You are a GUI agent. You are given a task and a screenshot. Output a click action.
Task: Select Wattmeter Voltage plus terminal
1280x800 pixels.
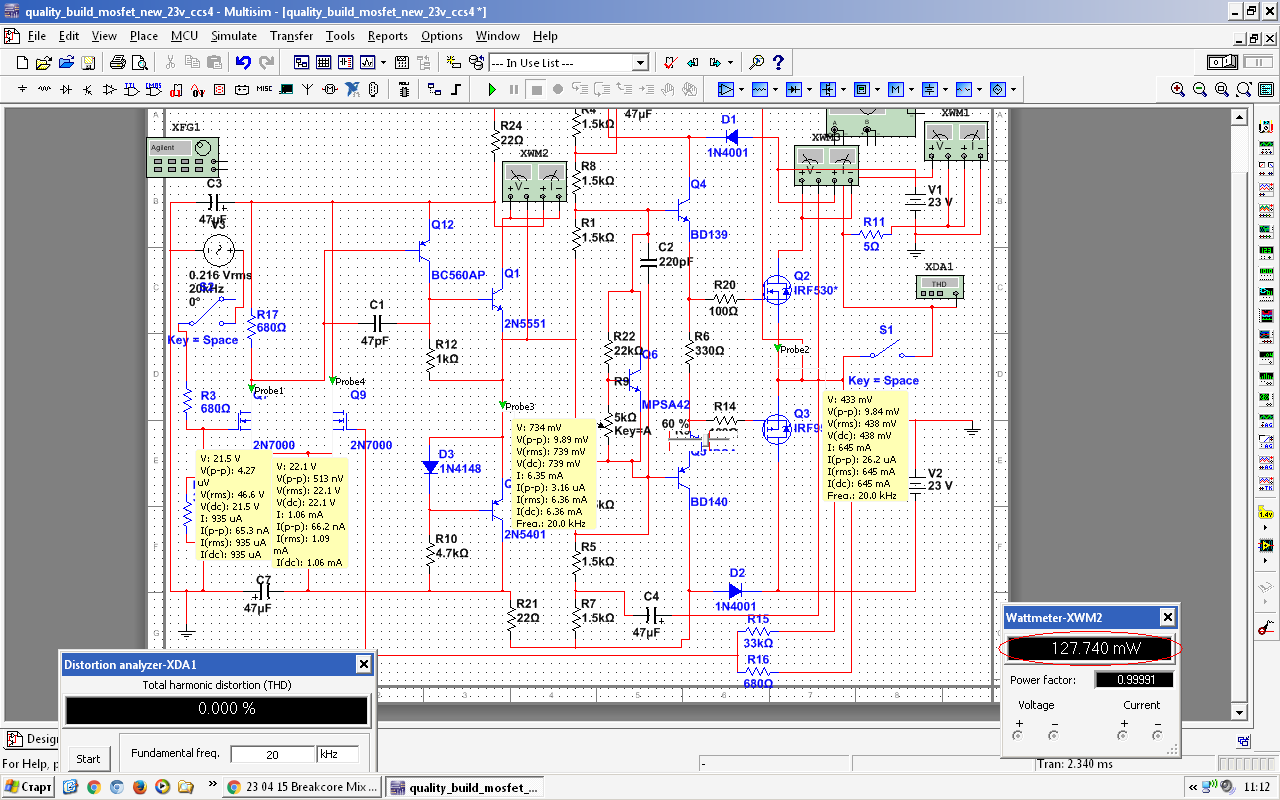click(1017, 735)
